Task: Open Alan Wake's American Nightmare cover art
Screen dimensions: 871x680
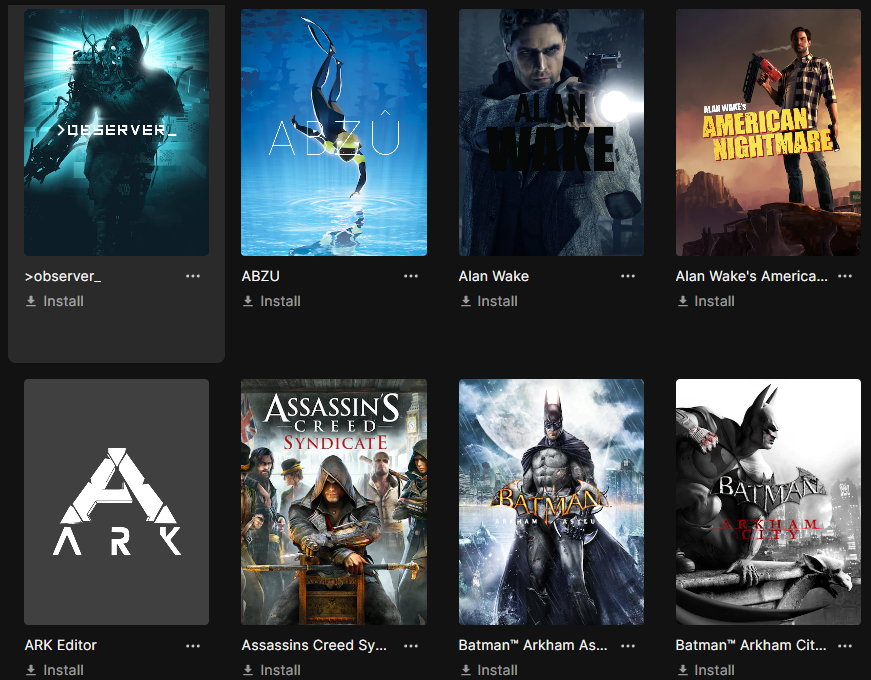Action: [x=768, y=132]
